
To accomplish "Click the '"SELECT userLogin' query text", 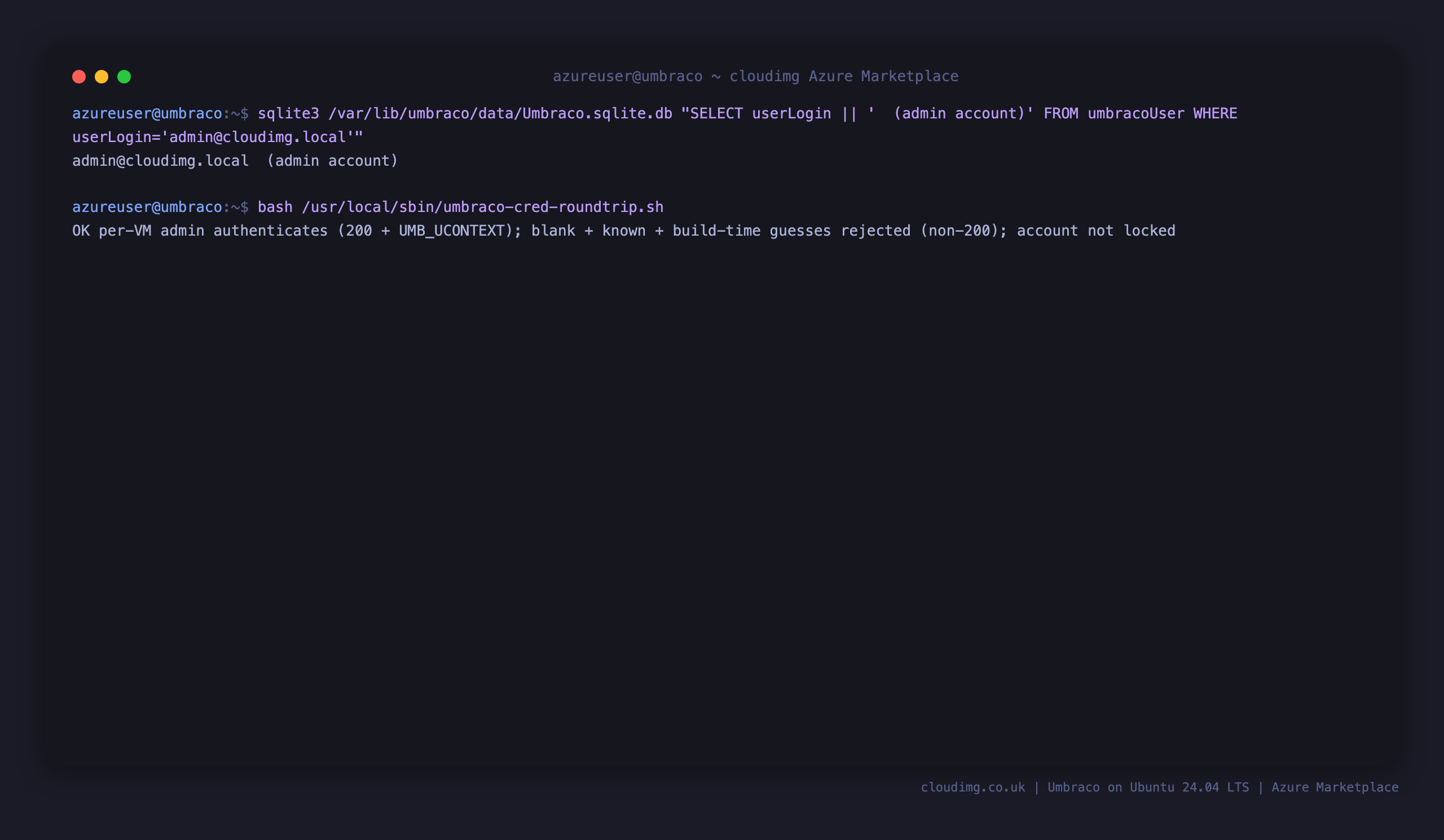I will coord(756,113).
